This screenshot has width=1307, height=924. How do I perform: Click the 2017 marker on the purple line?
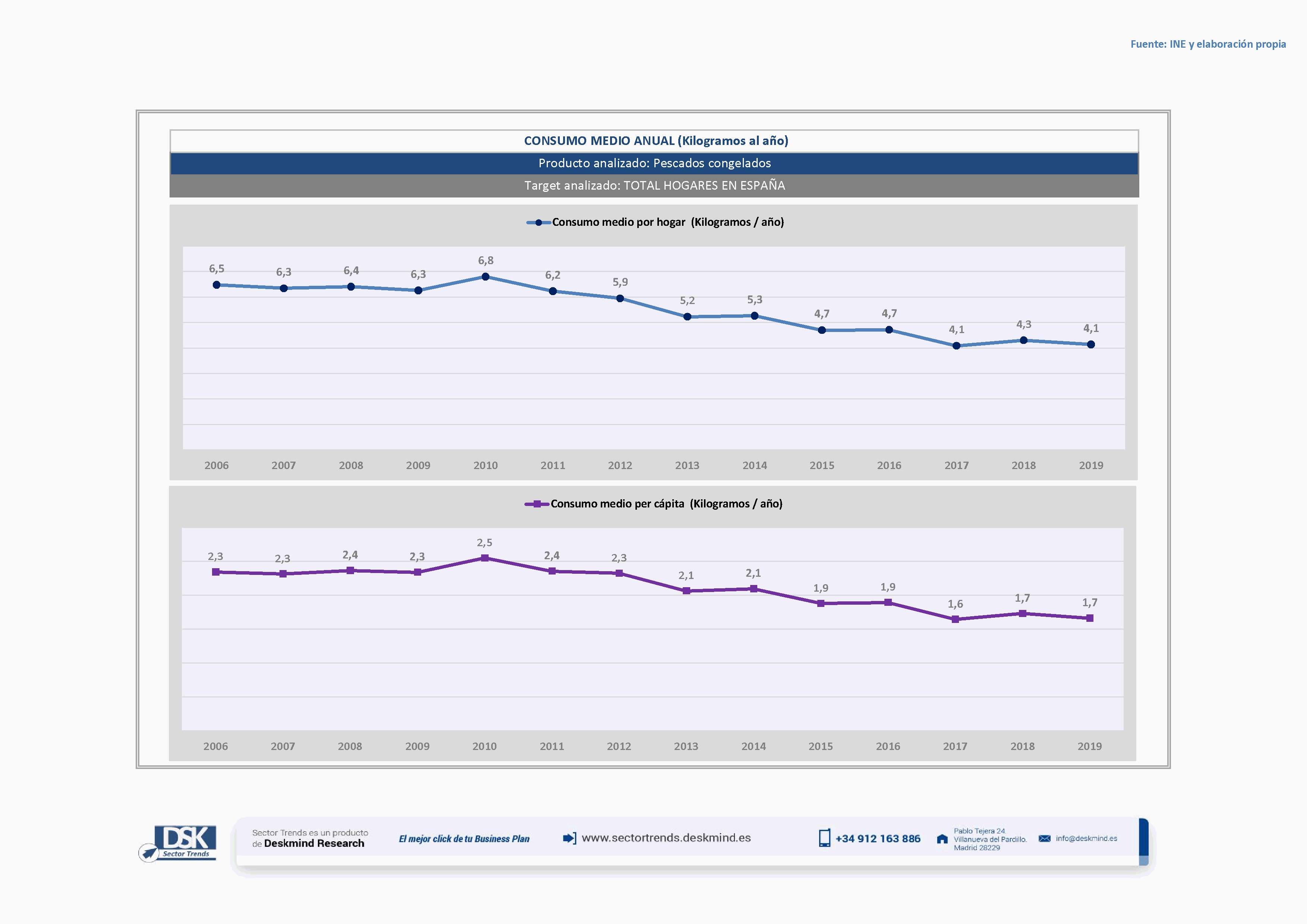(955, 619)
